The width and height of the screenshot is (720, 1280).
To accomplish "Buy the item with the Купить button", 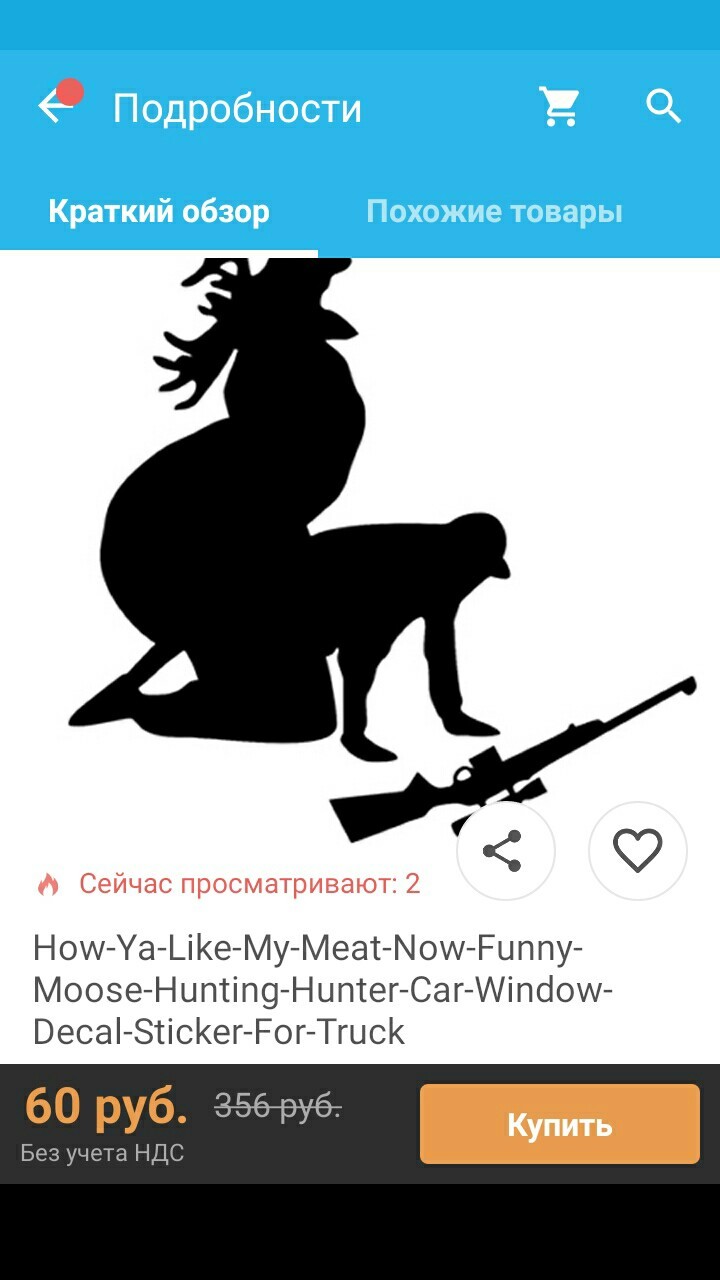I will (560, 1124).
